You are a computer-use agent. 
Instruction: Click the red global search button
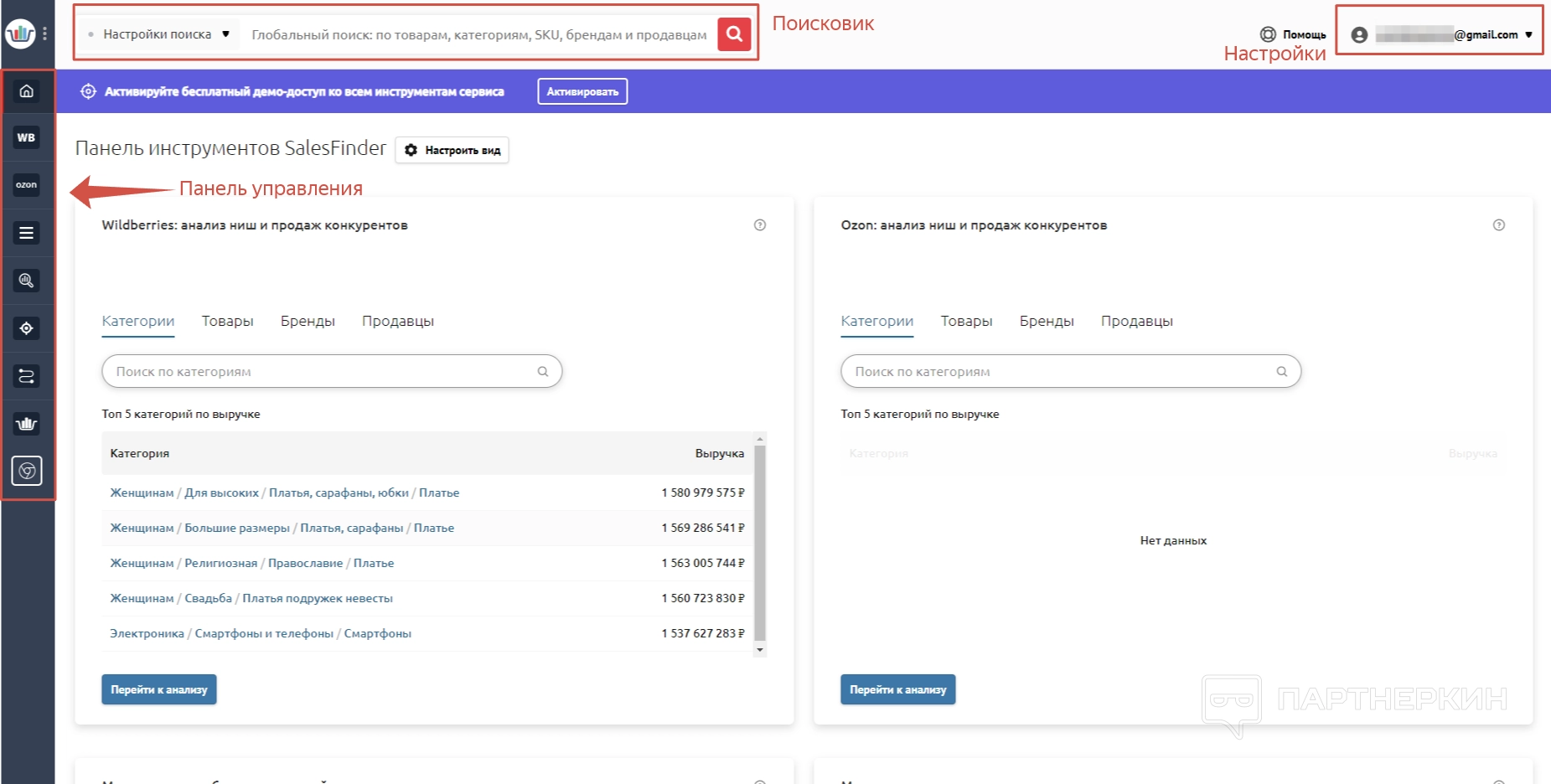tap(734, 34)
